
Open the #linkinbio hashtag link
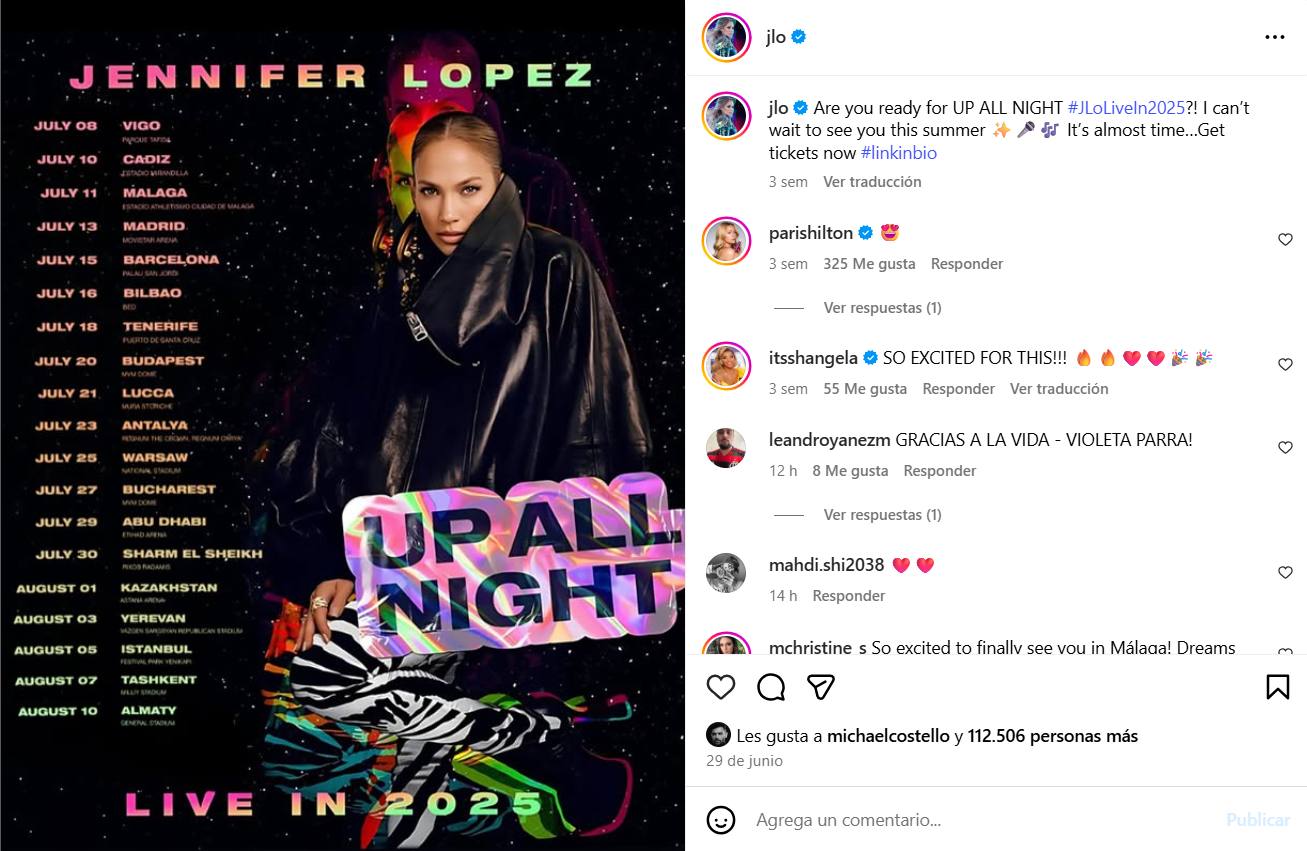899,153
